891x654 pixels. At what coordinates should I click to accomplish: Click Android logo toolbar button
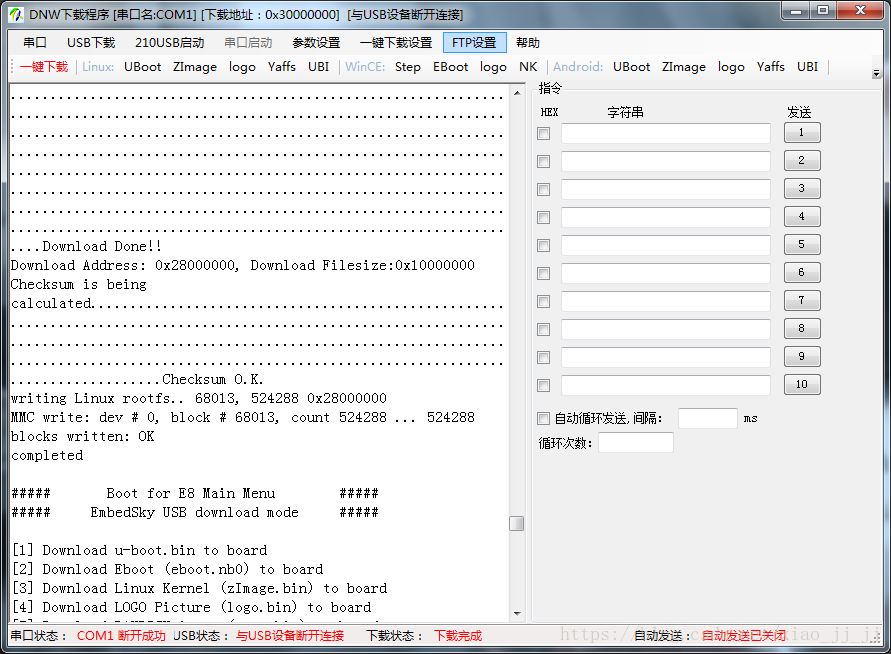731,67
